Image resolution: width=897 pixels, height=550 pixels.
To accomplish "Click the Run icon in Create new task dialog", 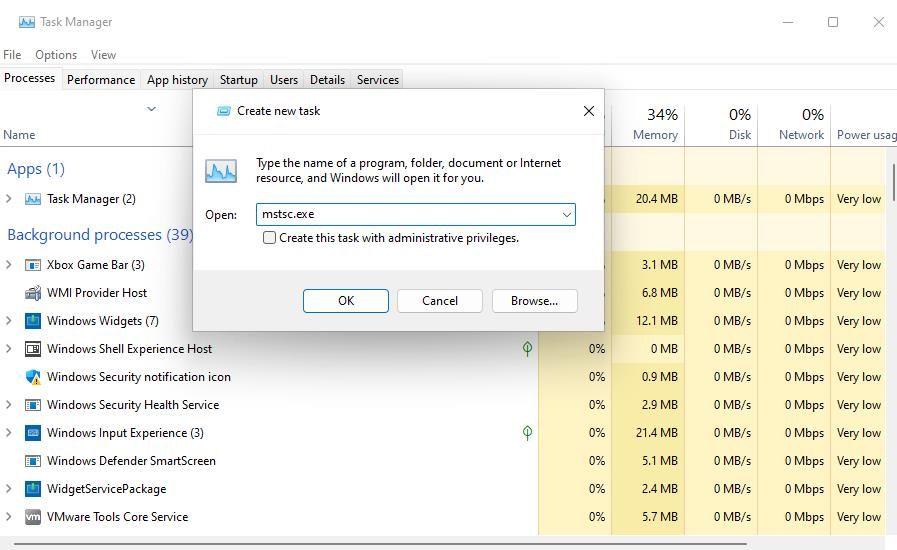I will (x=221, y=171).
